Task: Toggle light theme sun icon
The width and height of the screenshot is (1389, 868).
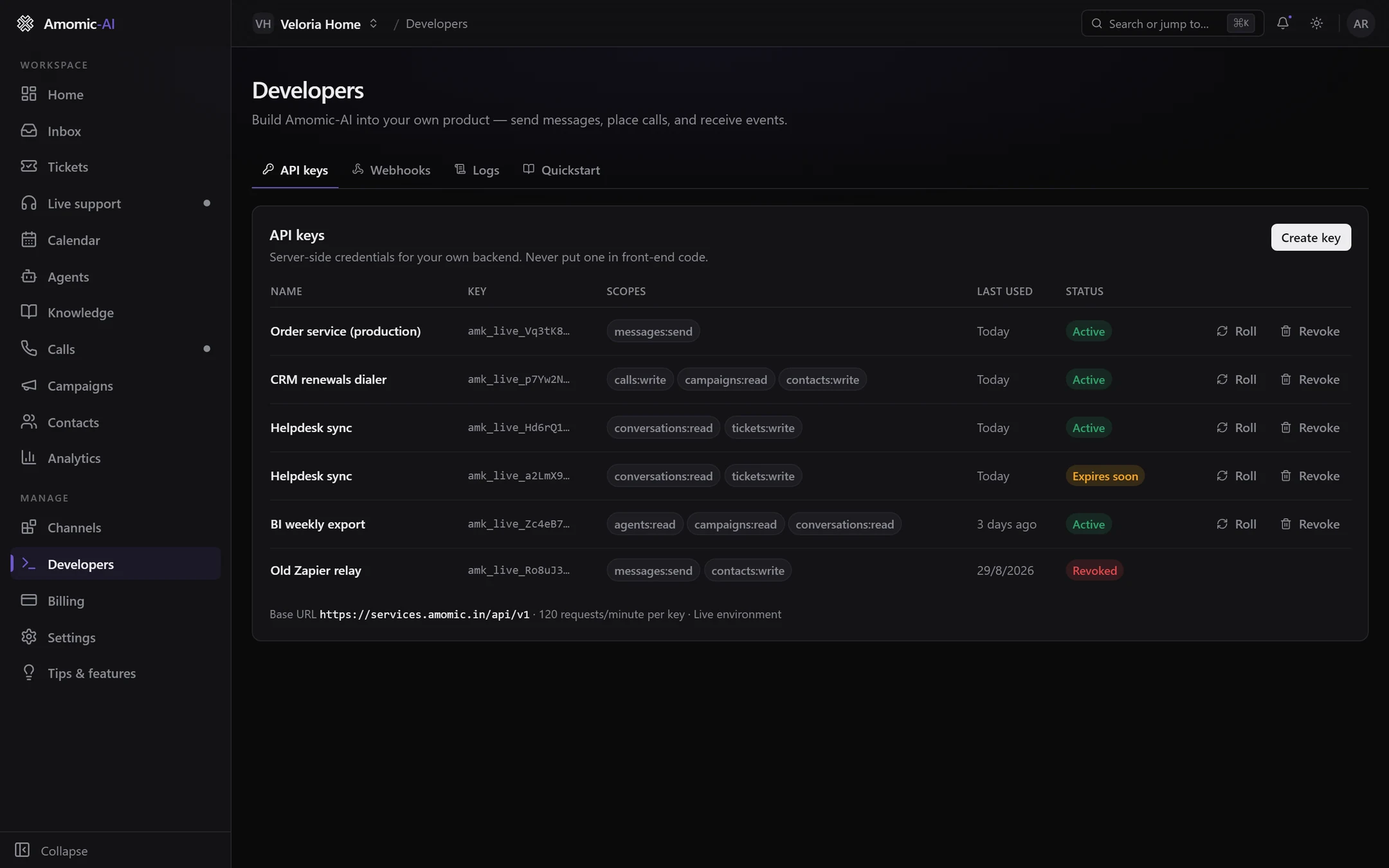Action: point(1316,23)
